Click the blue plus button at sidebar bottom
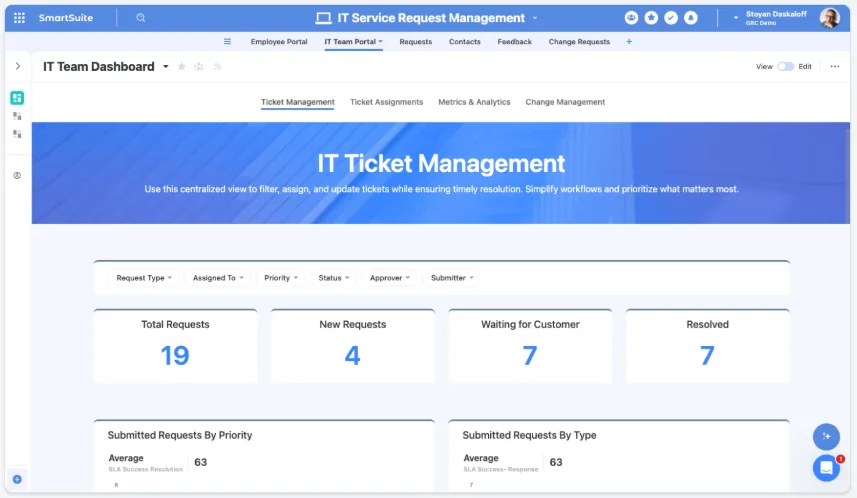 17,479
